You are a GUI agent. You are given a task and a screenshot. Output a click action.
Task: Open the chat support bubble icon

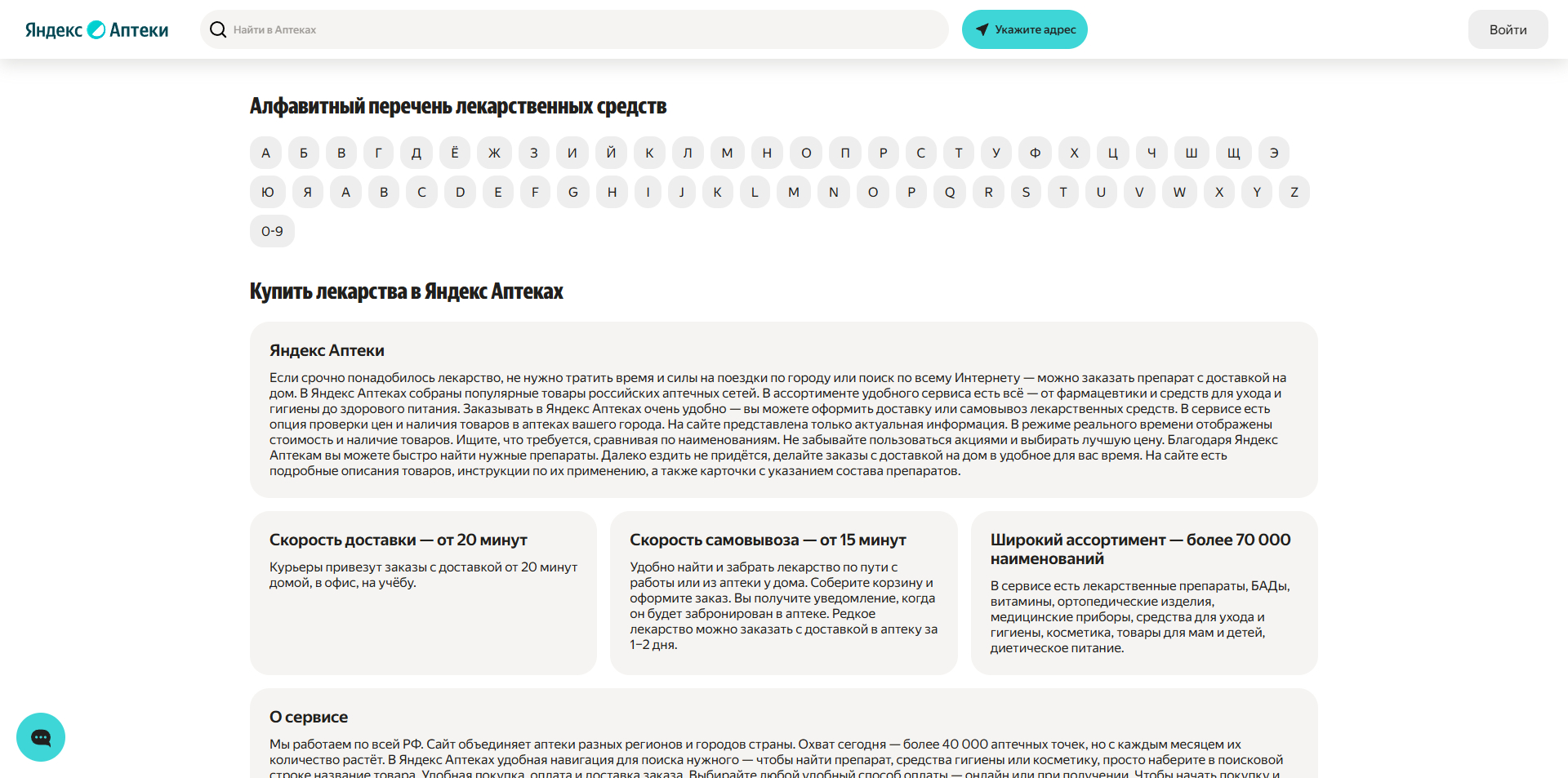click(x=41, y=737)
